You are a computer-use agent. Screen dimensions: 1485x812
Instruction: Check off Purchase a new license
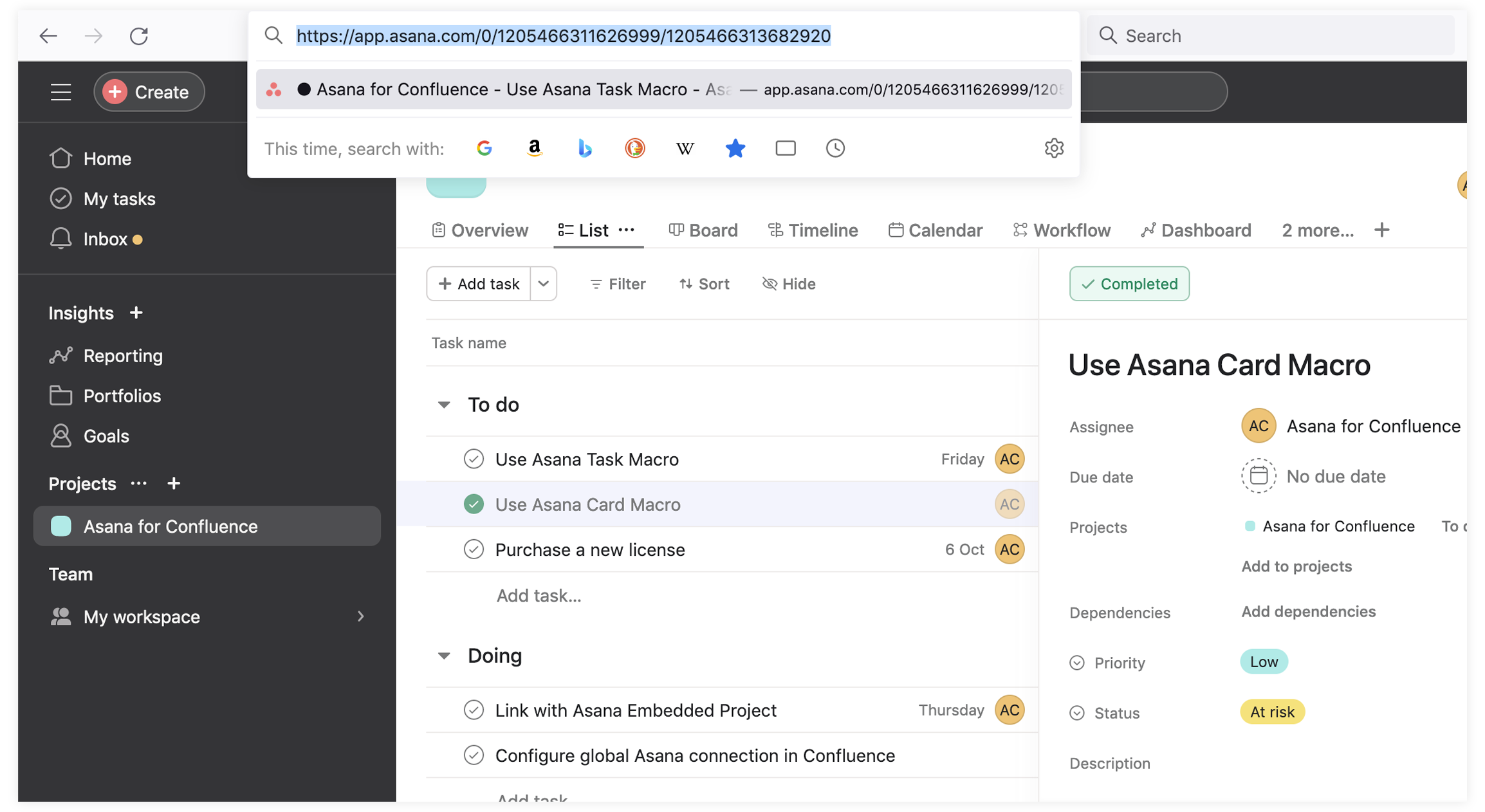coord(474,549)
